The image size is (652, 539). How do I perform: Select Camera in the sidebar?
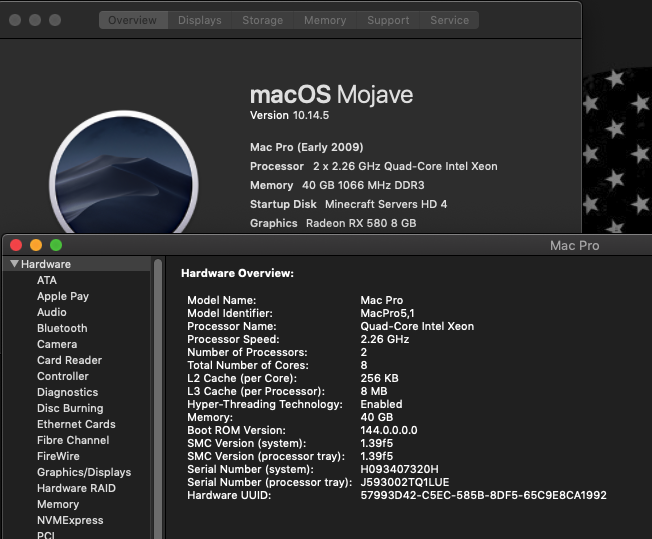coord(57,344)
